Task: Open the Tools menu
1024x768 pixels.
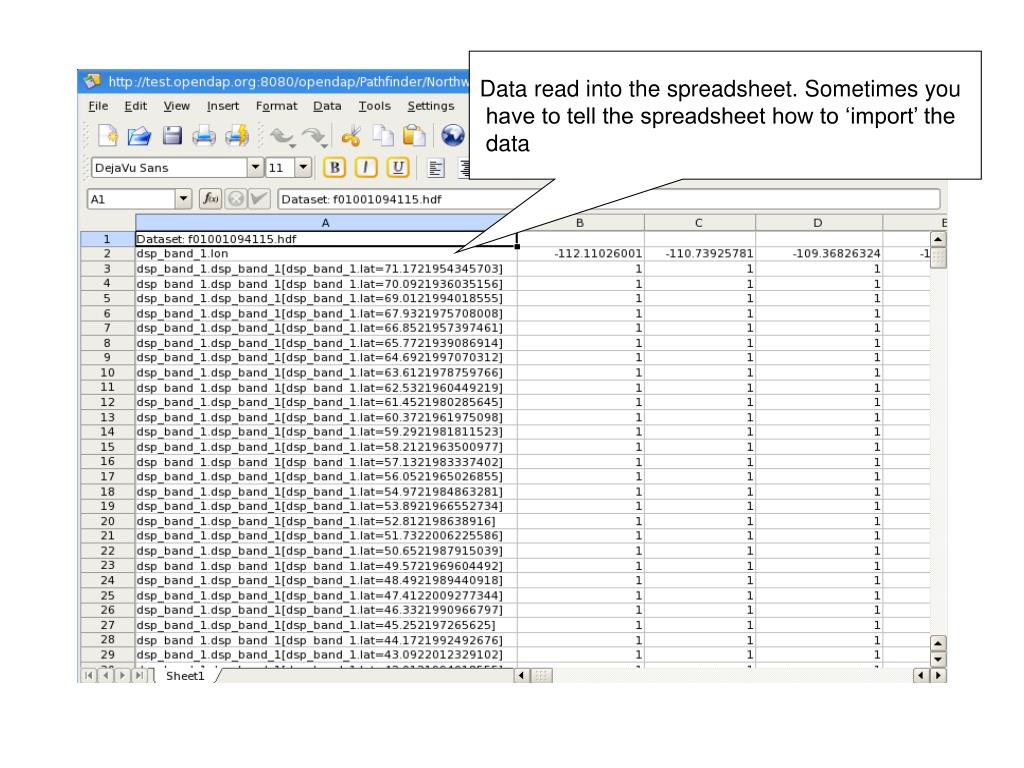Action: (x=374, y=106)
